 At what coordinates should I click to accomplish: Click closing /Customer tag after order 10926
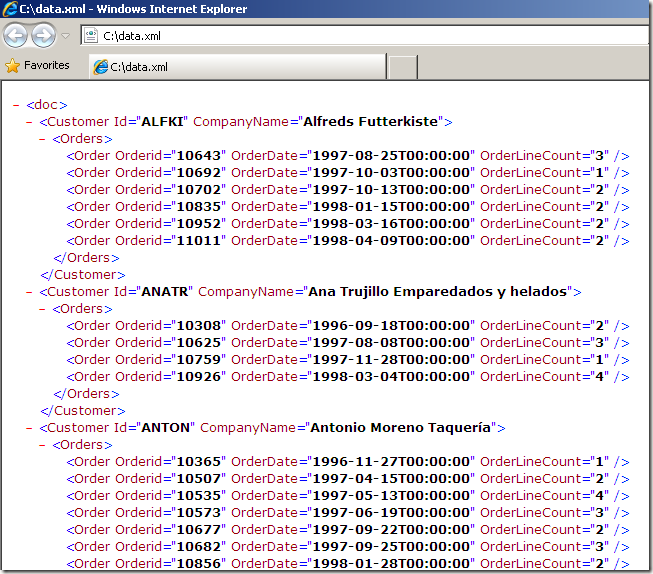coord(83,411)
